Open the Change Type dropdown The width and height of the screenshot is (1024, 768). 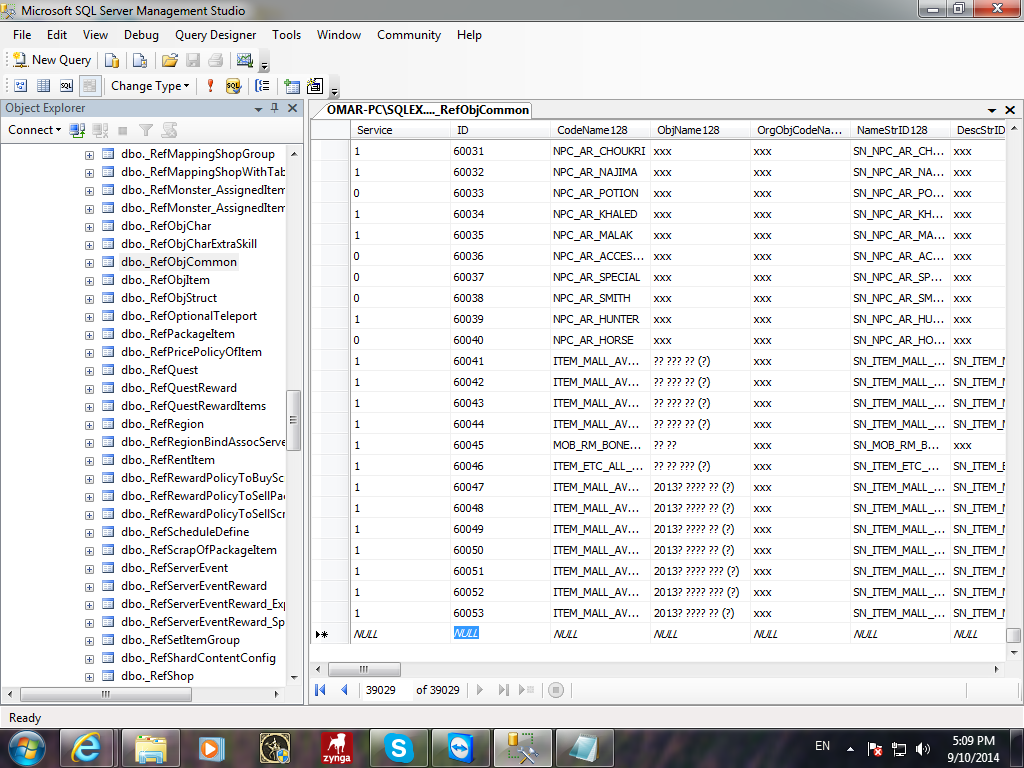(150, 86)
